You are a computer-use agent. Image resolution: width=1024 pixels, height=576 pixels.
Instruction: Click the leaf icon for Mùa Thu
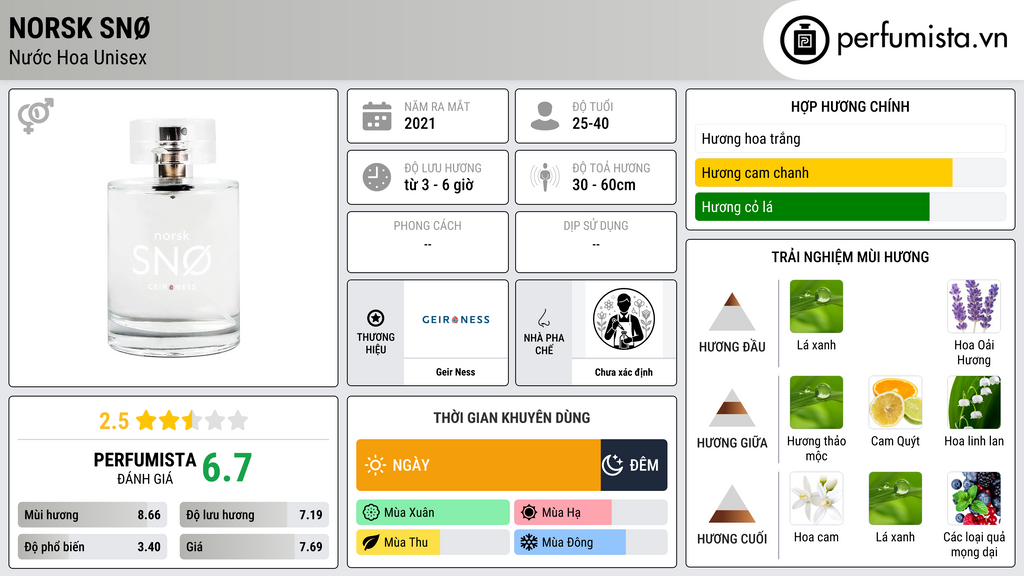click(x=371, y=542)
